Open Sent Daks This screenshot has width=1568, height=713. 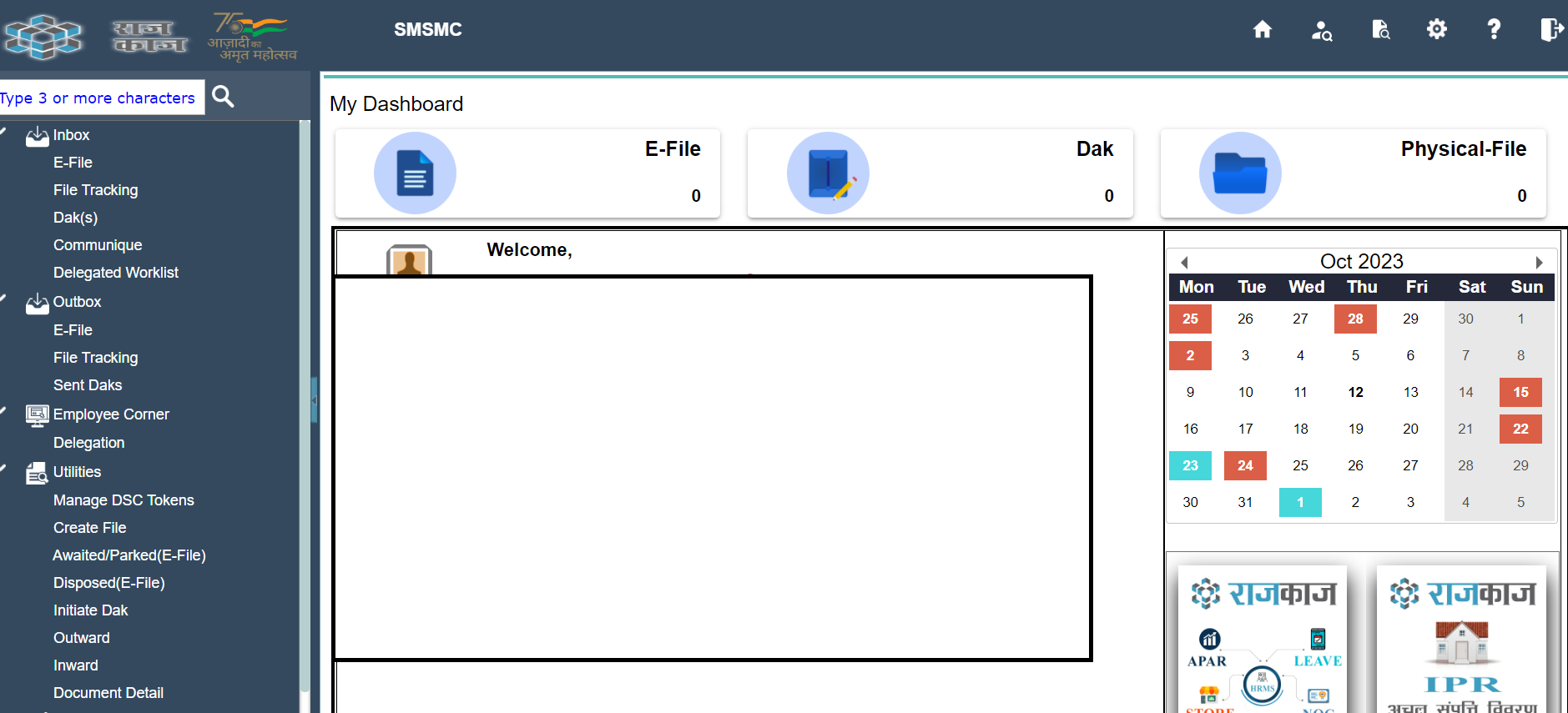tap(88, 385)
